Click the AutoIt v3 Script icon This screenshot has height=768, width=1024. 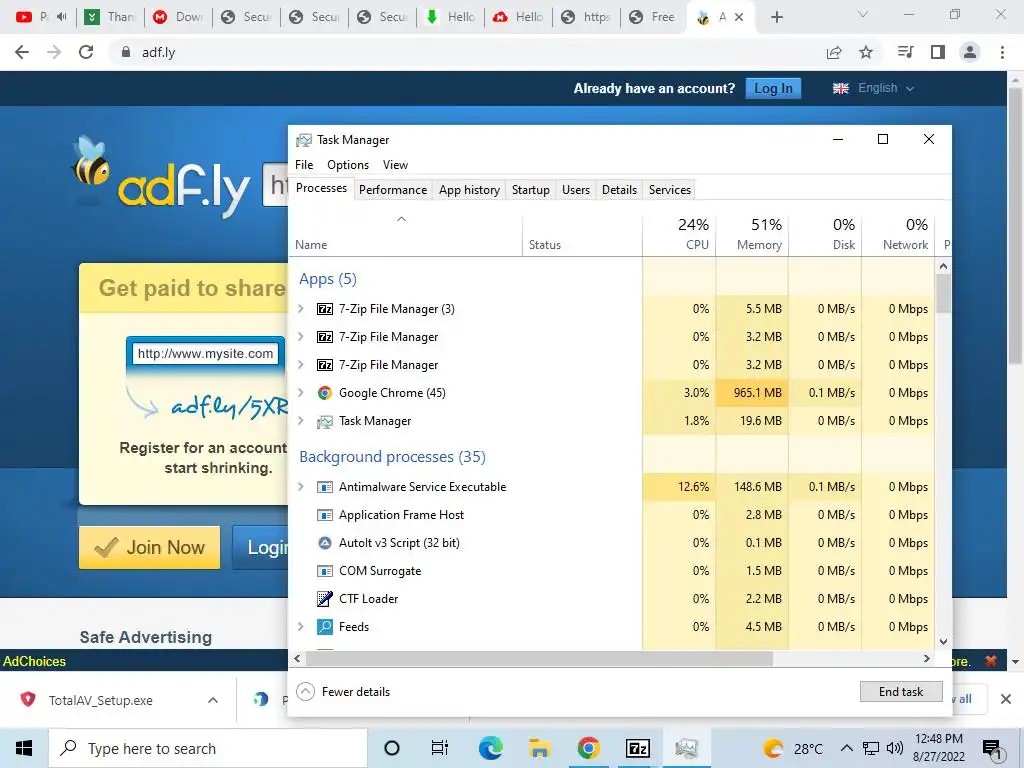(x=325, y=543)
